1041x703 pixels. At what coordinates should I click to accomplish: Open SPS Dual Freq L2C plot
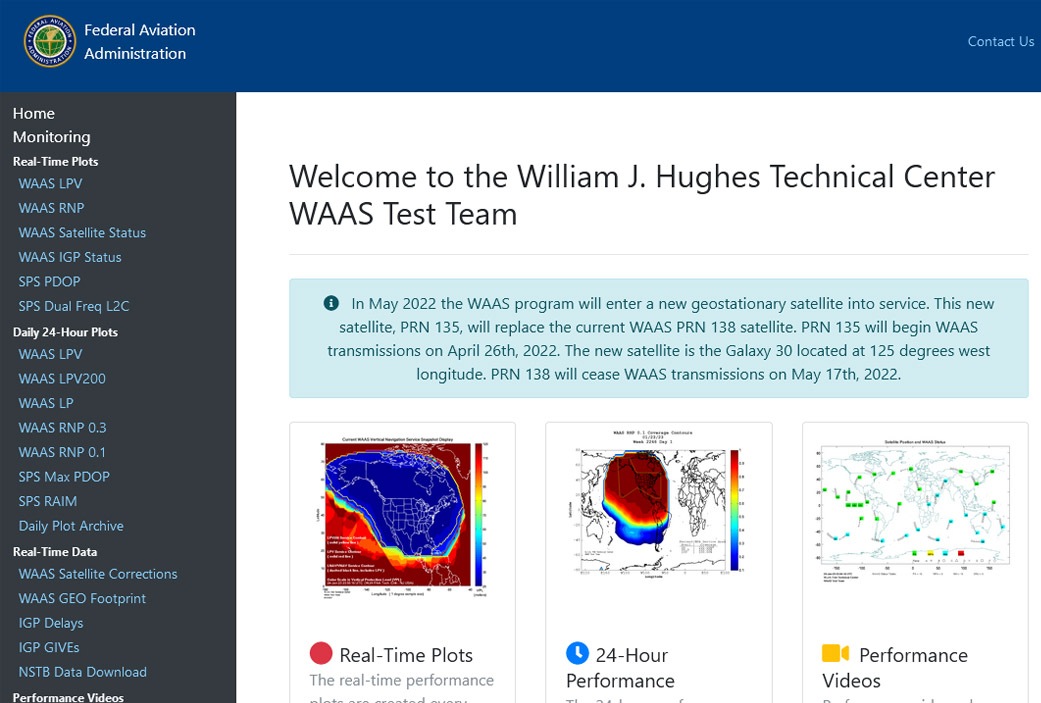point(74,306)
